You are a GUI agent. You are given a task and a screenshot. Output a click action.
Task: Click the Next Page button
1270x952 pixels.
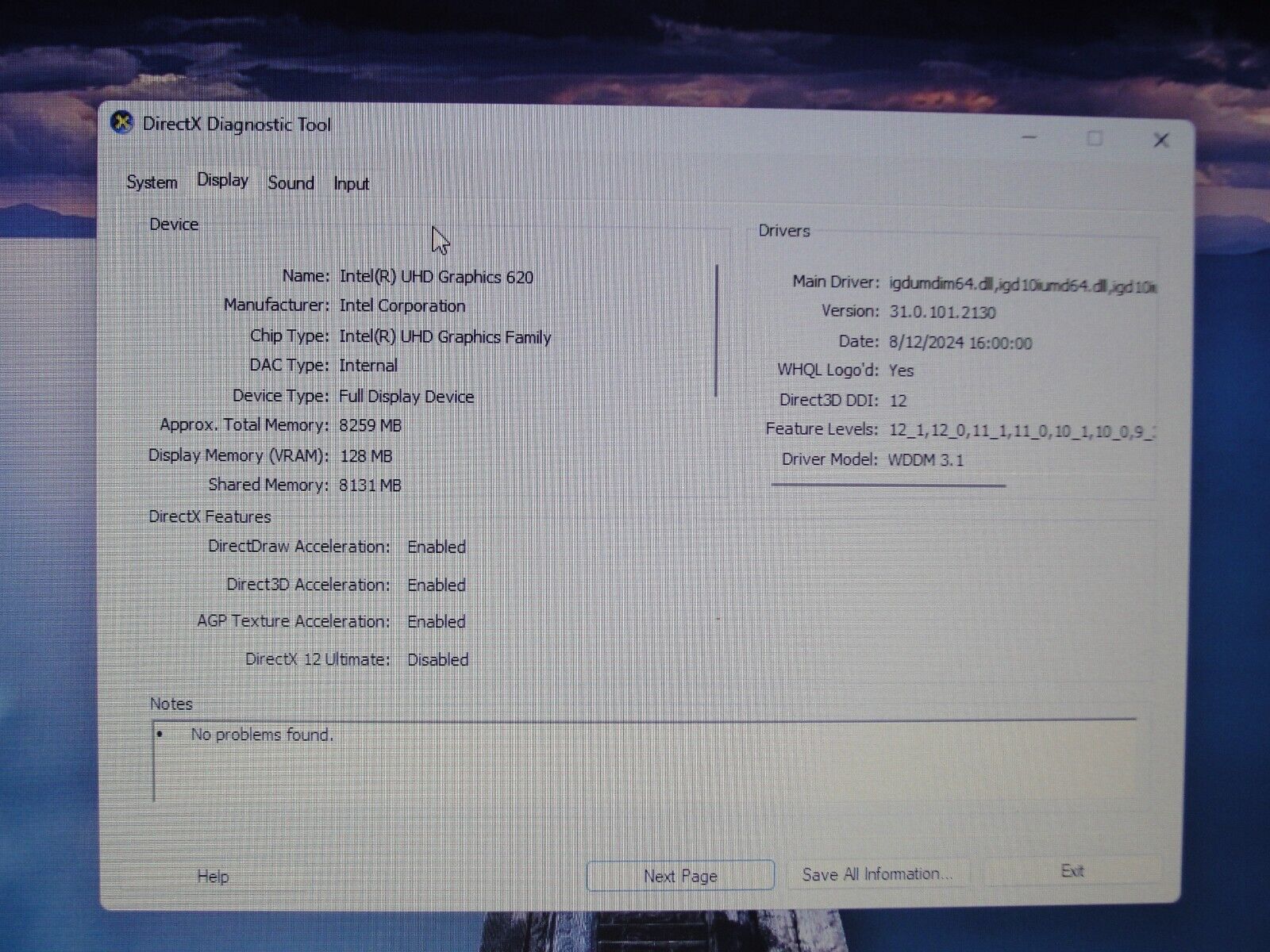[680, 876]
